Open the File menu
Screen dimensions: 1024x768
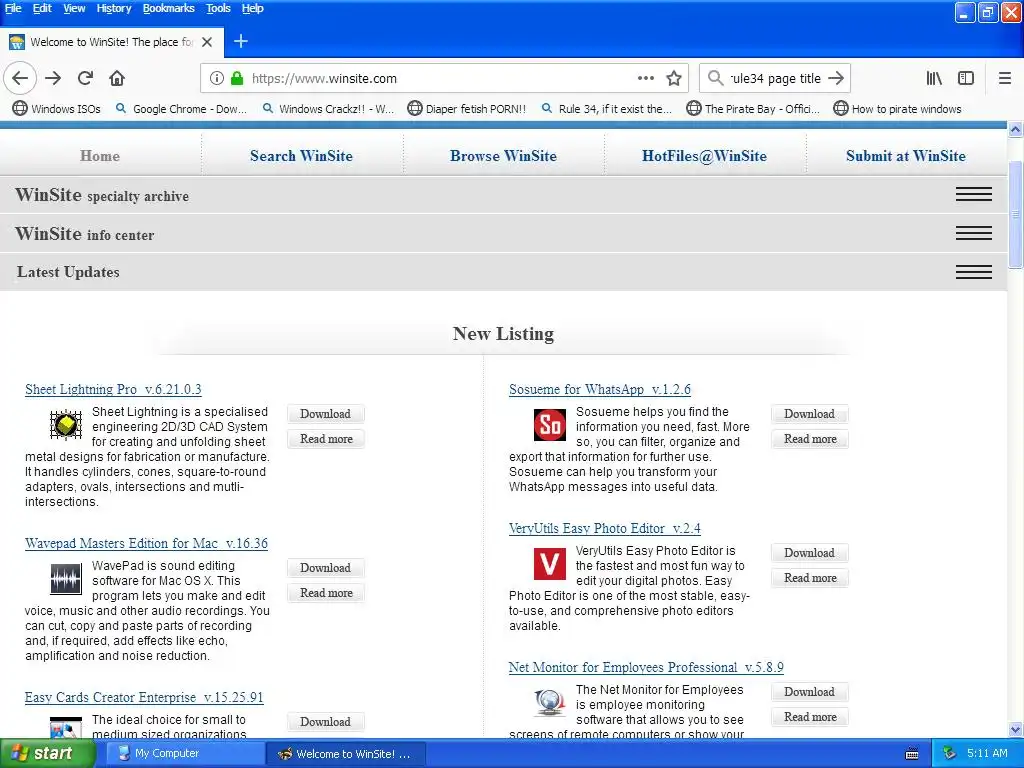tap(13, 8)
